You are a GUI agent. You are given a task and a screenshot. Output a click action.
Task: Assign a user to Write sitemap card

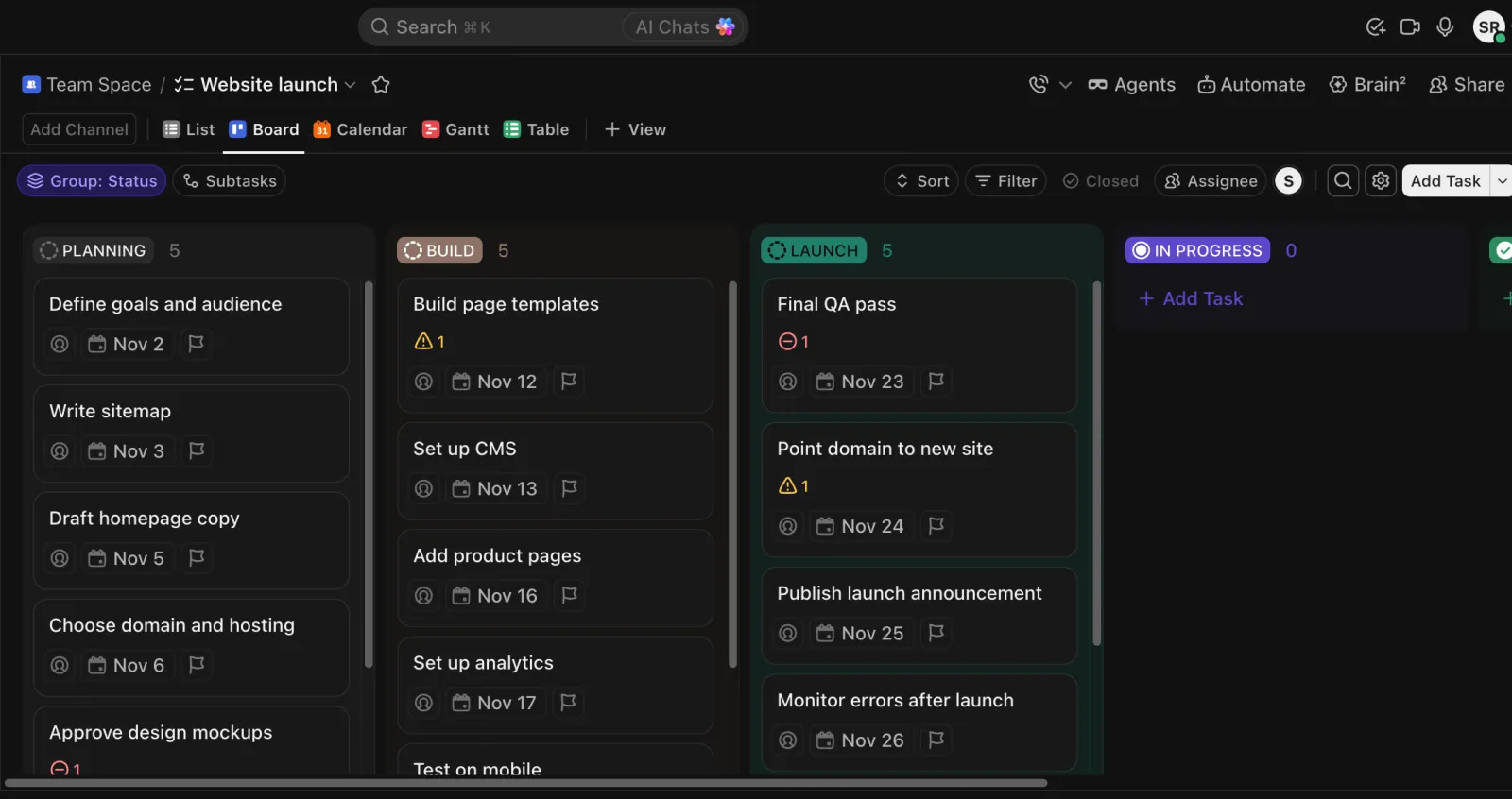[60, 451]
